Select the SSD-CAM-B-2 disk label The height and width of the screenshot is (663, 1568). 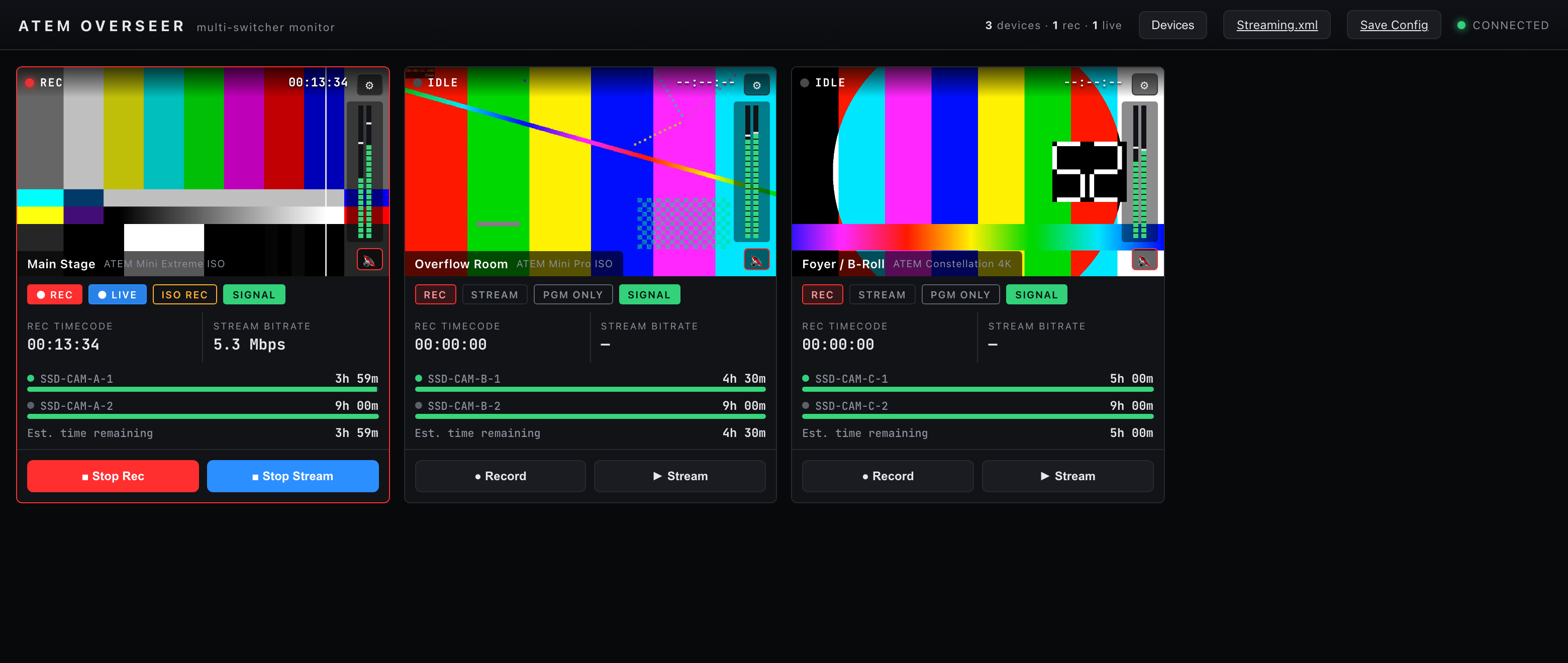pos(464,406)
